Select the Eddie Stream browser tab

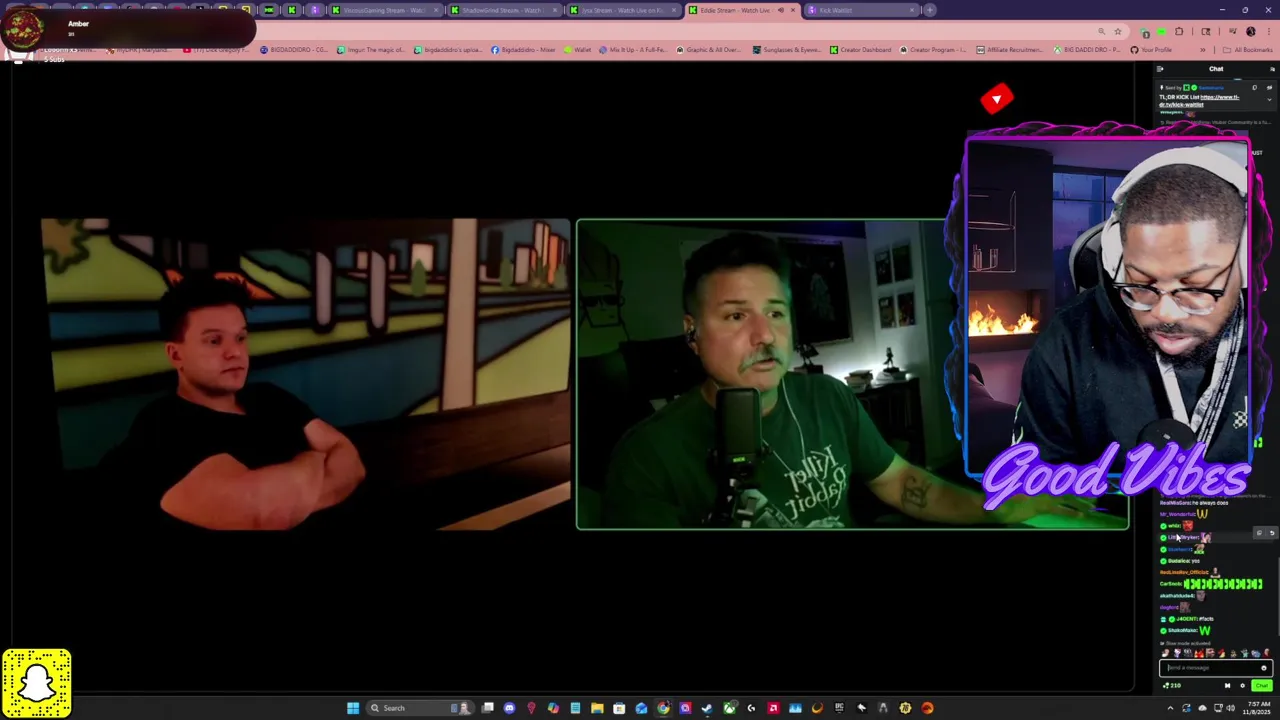(741, 10)
